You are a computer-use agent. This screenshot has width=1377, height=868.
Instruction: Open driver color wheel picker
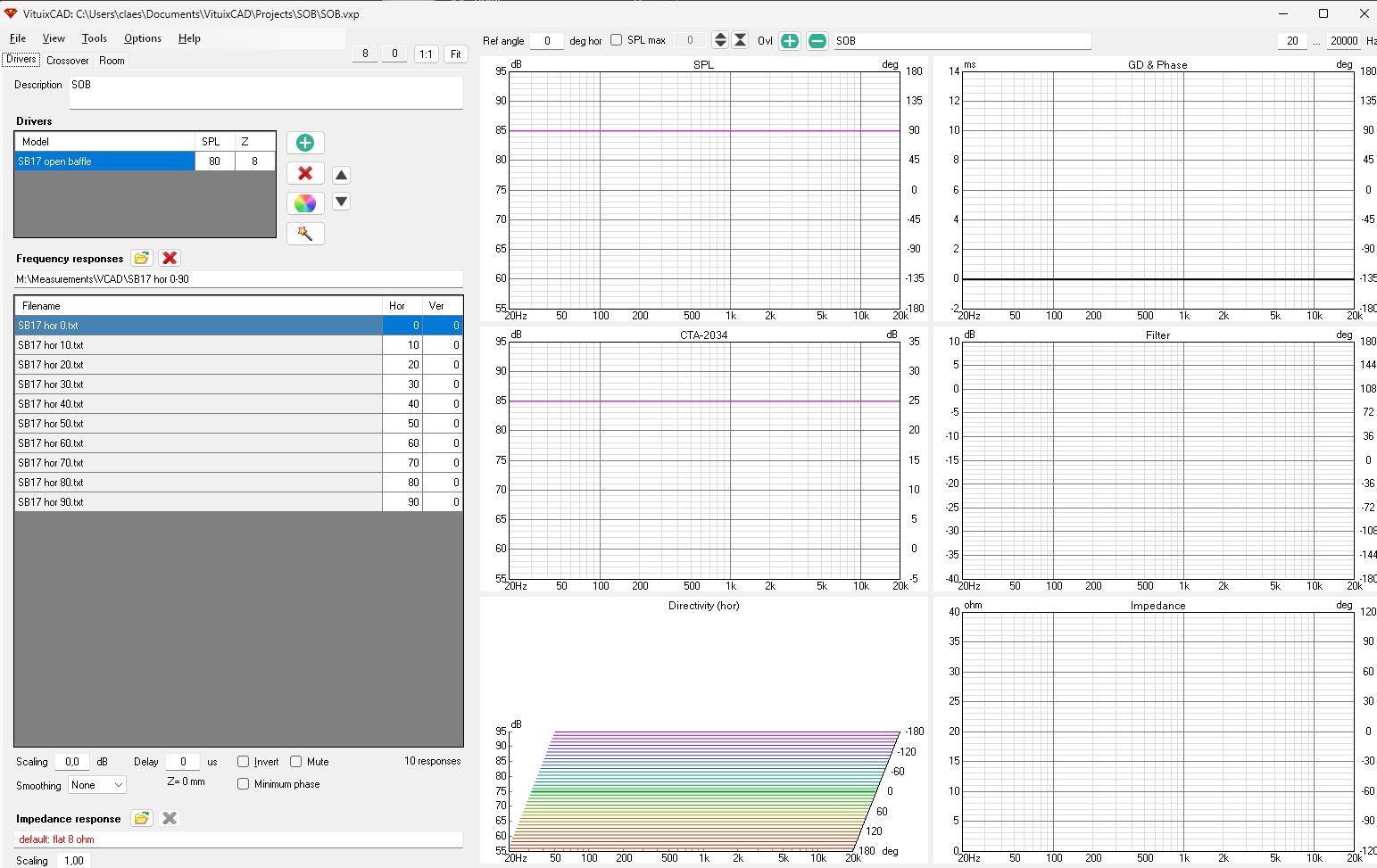coord(305,203)
